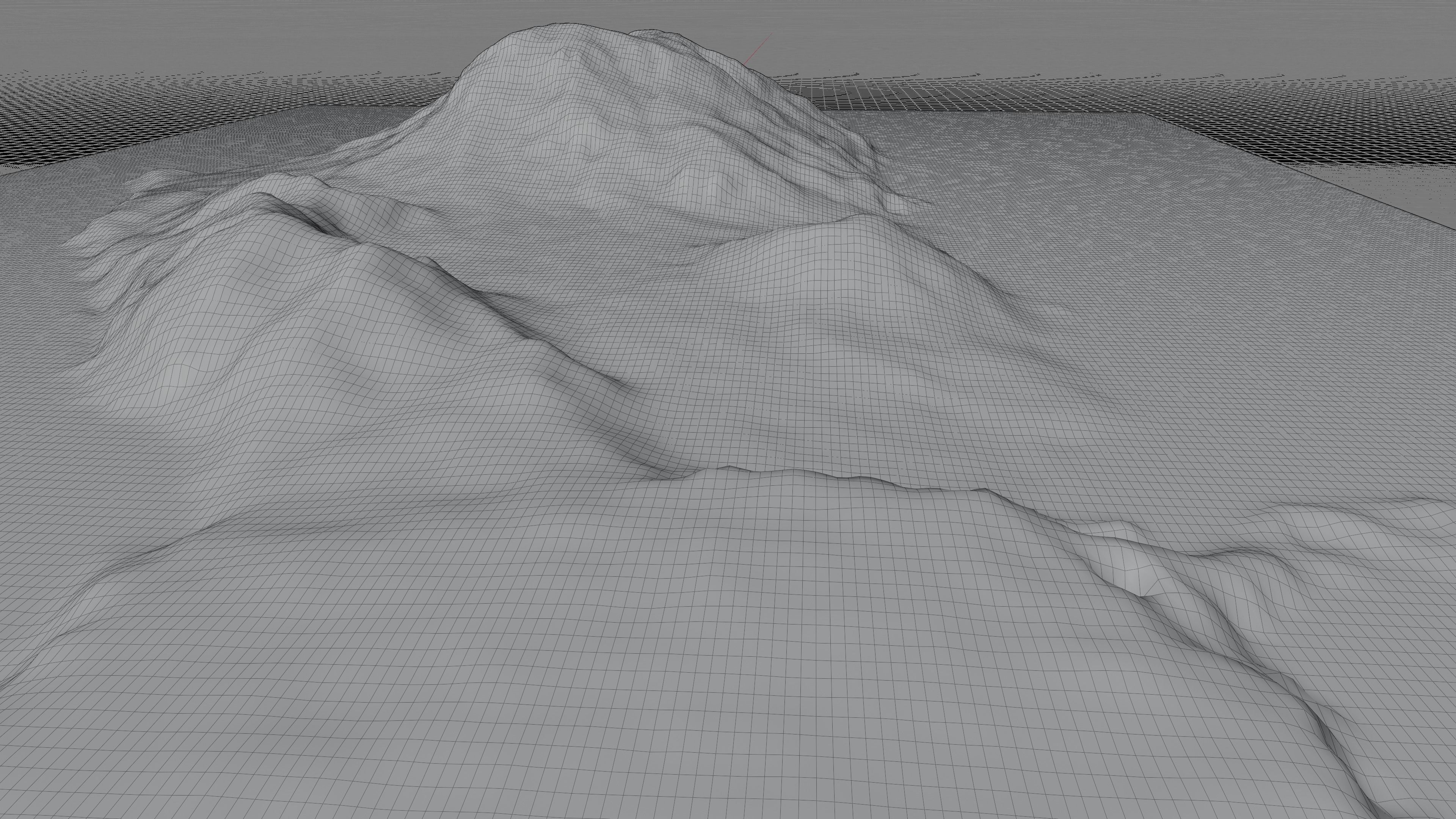Image resolution: width=1456 pixels, height=819 pixels.
Task: Click the red axis line behind the mountain
Action: (x=758, y=49)
